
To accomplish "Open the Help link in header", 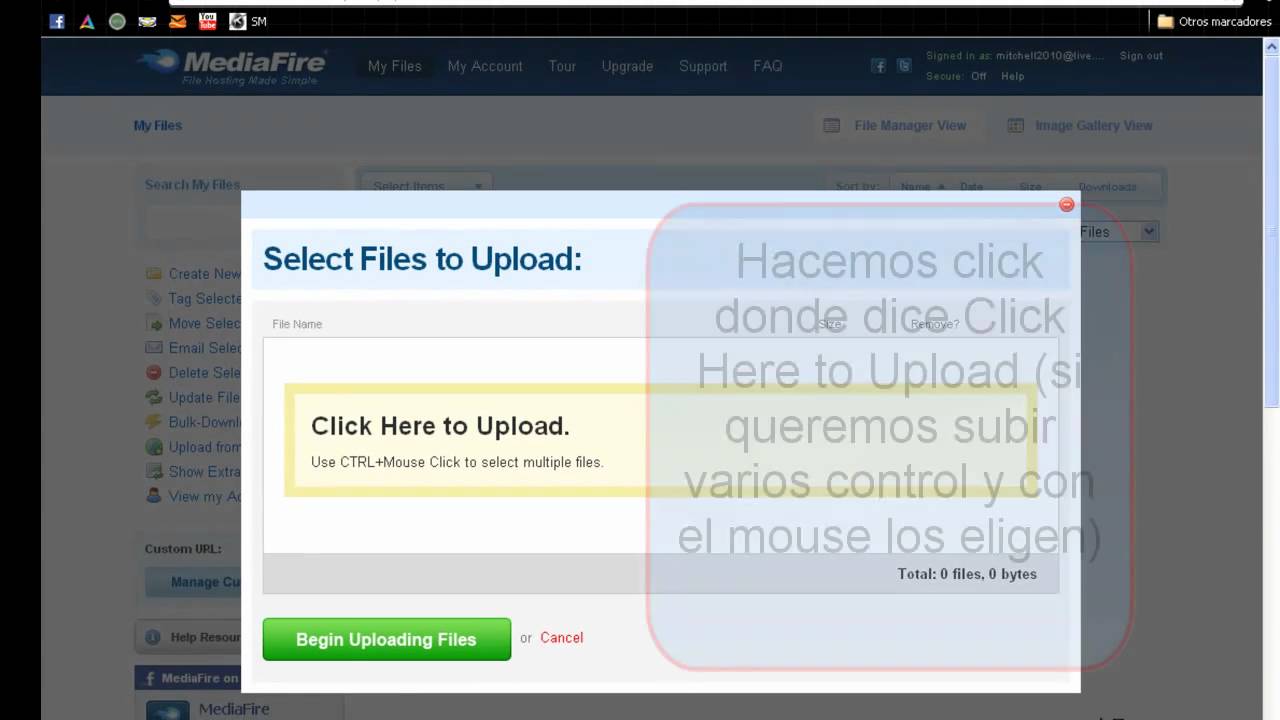I will (x=1012, y=76).
